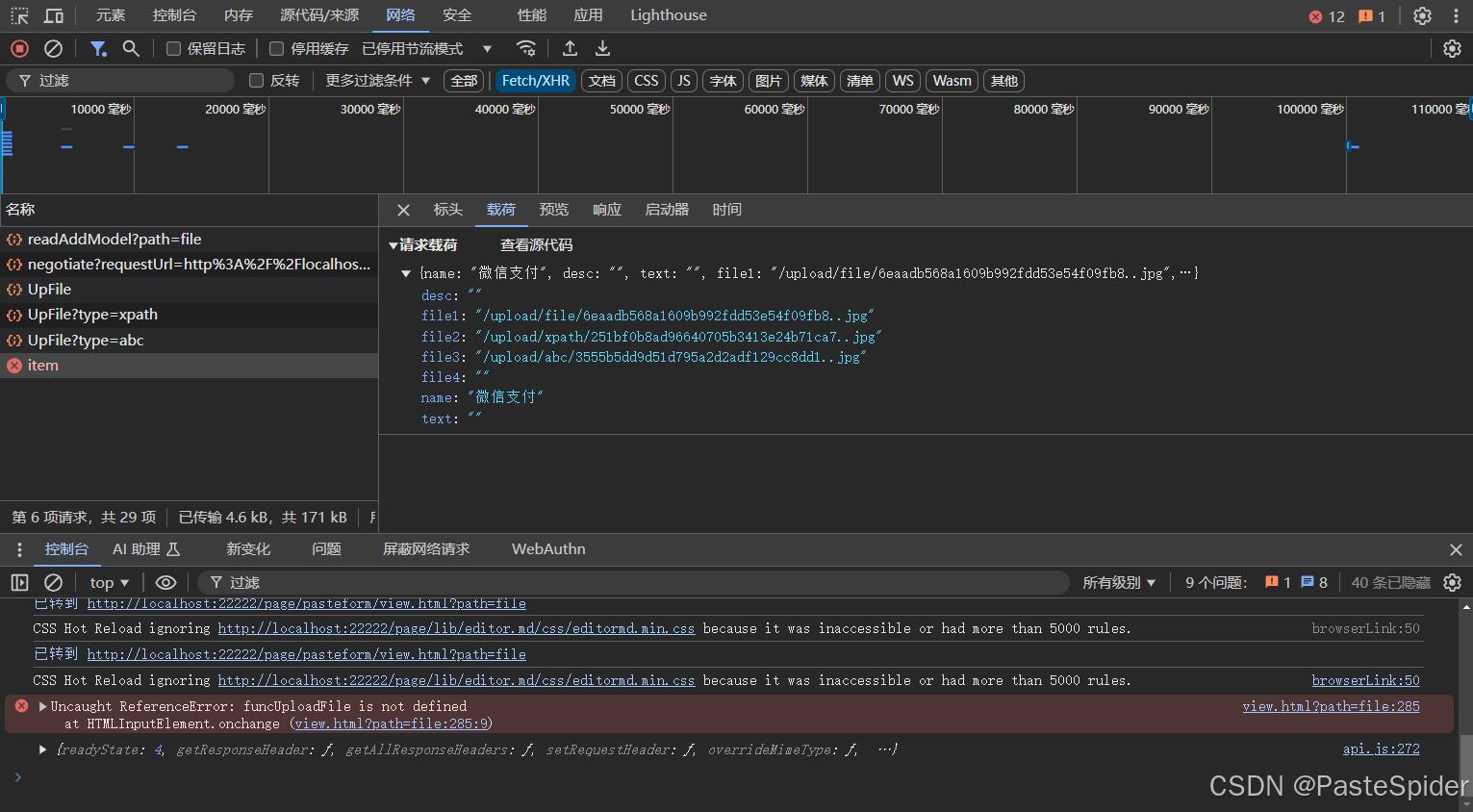Toggle the 图片 filter chip

click(769, 81)
